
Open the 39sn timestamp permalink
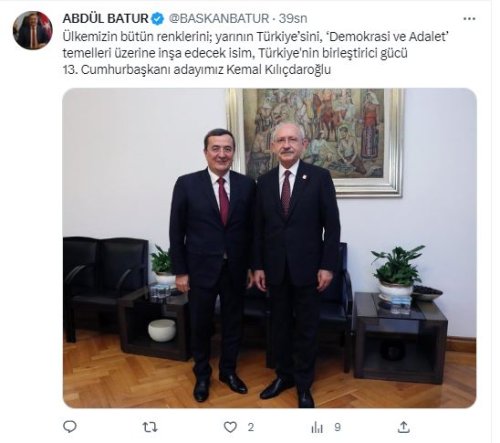pos(293,19)
